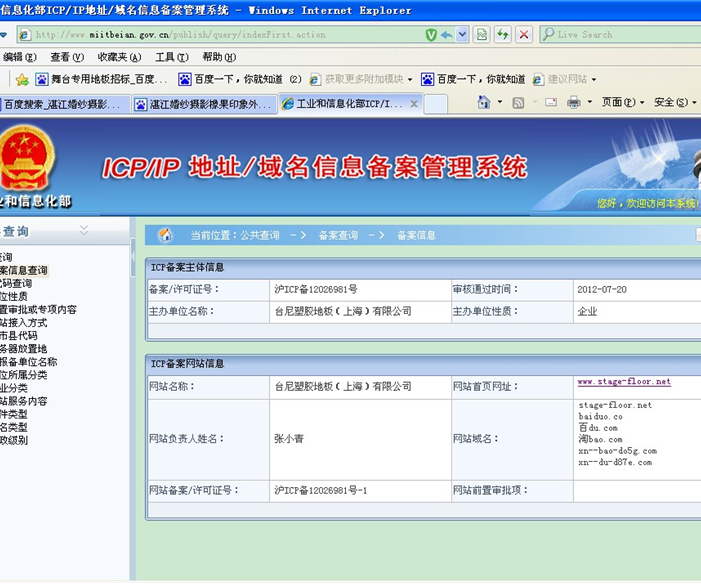Open 获取更多附加模块 favorites link

357,80
